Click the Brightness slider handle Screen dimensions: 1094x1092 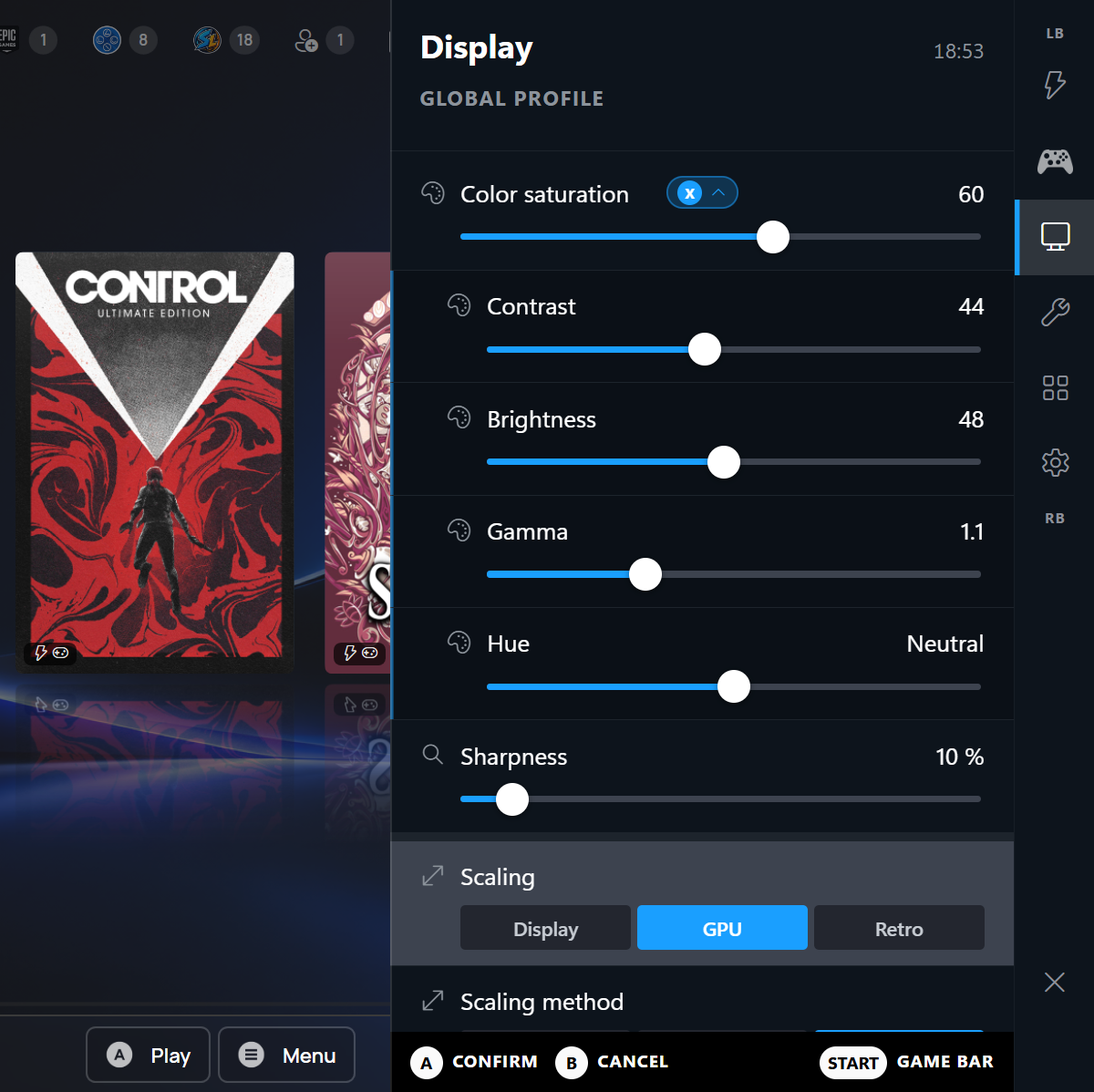[724, 462]
